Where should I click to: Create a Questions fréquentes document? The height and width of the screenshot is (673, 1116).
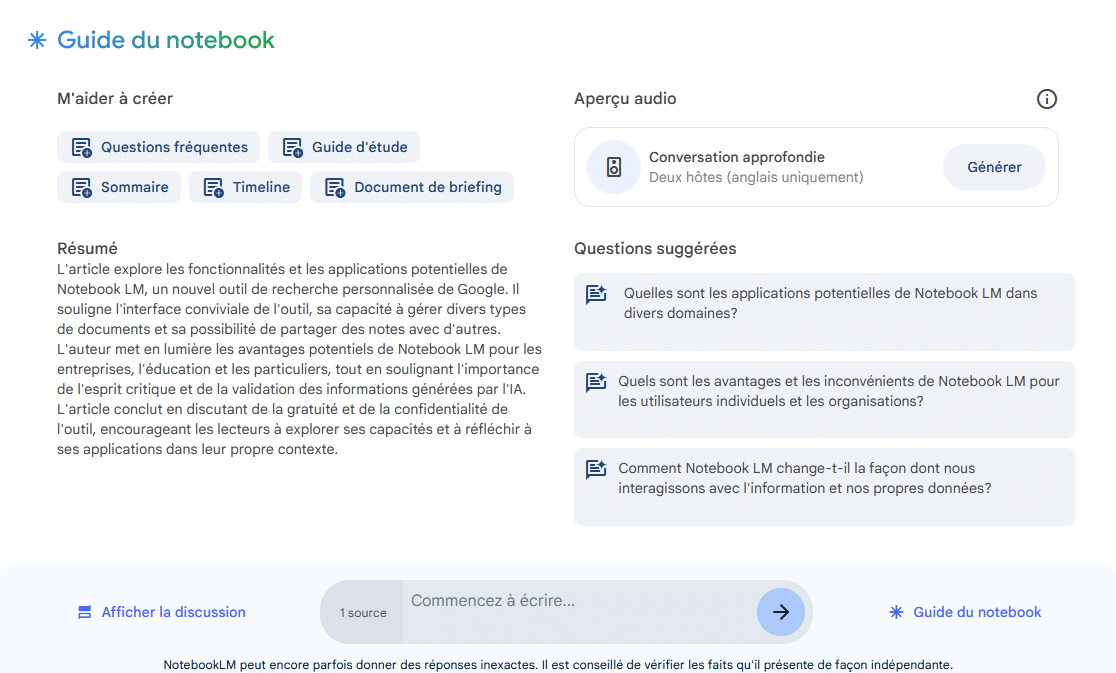(x=159, y=147)
